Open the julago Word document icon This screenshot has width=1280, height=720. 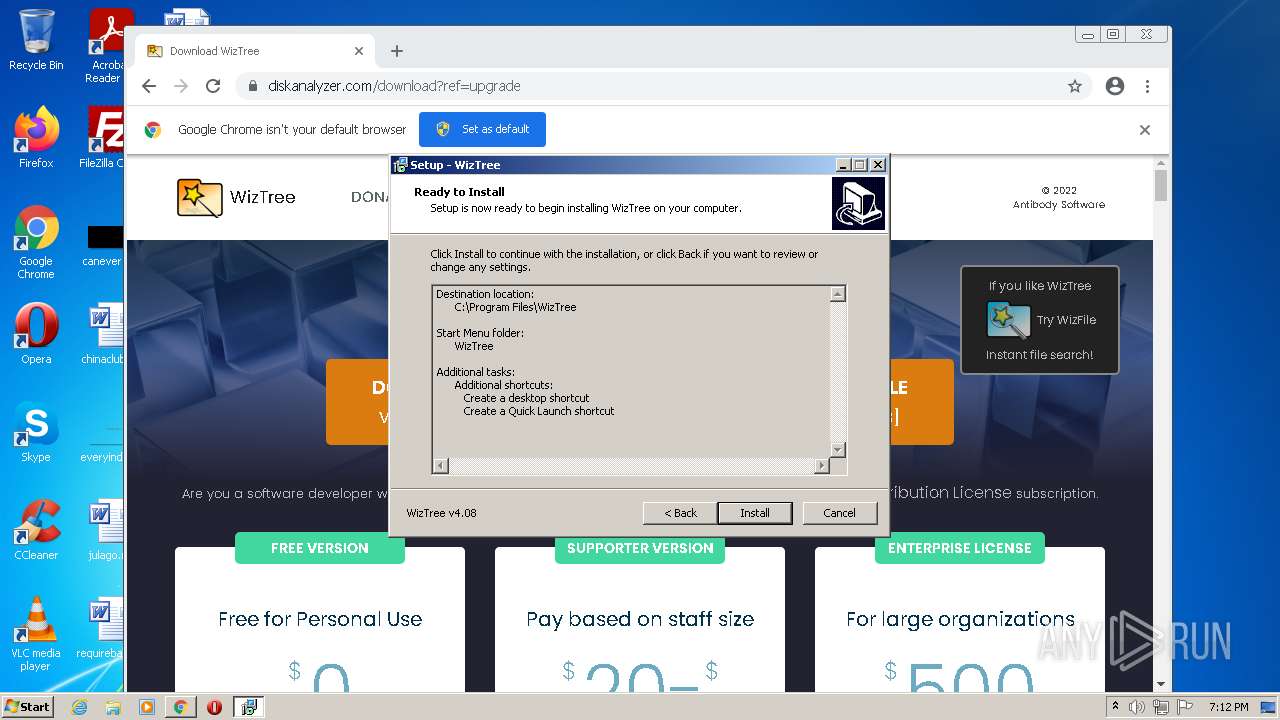click(103, 530)
